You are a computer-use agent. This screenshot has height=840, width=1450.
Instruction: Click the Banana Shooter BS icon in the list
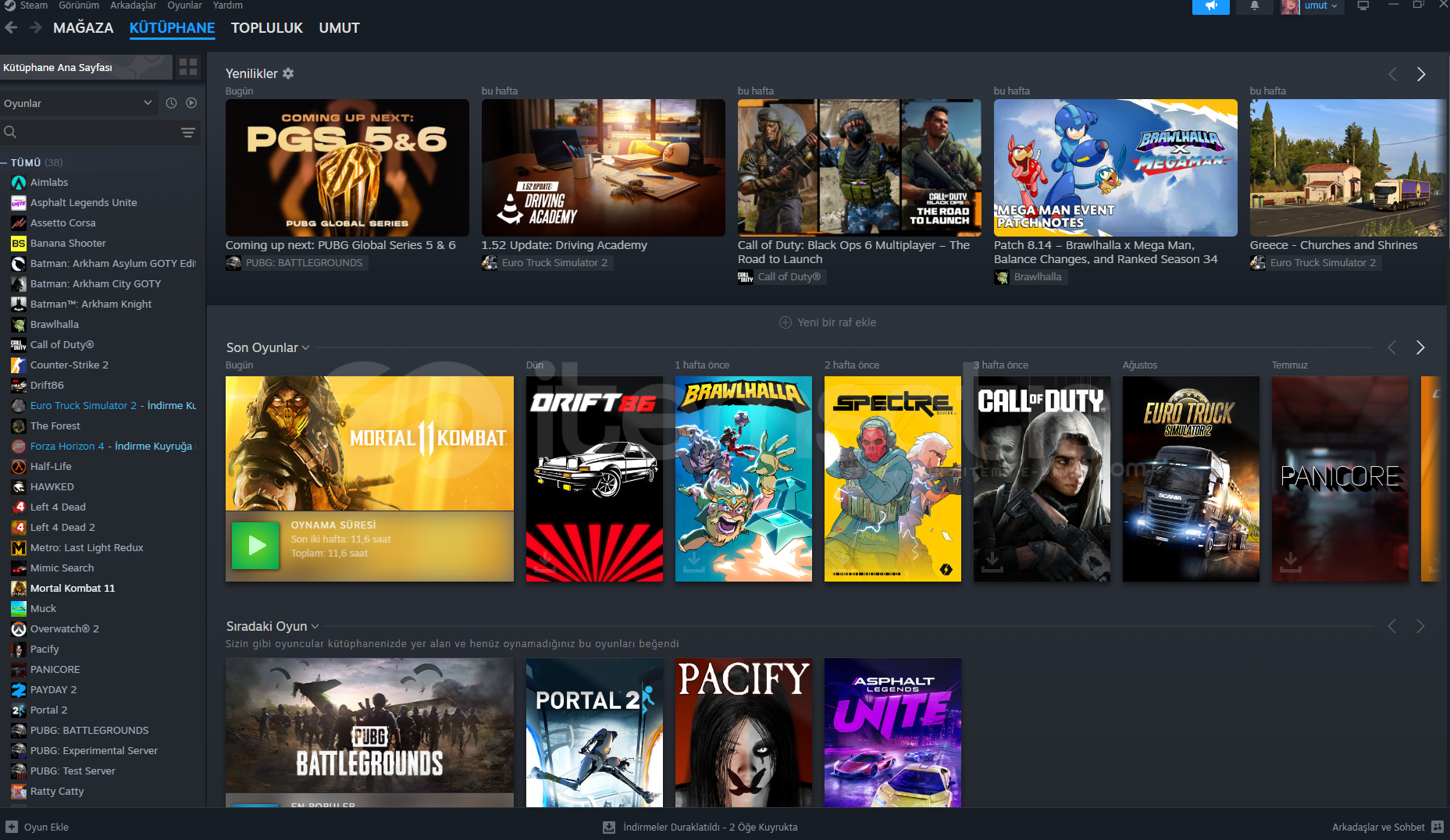click(19, 244)
